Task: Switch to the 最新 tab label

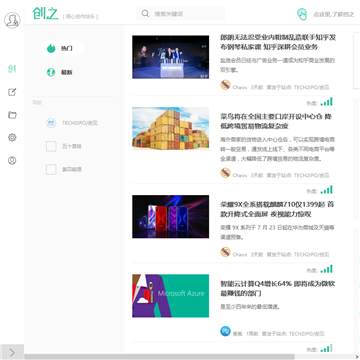Action: tap(66, 72)
